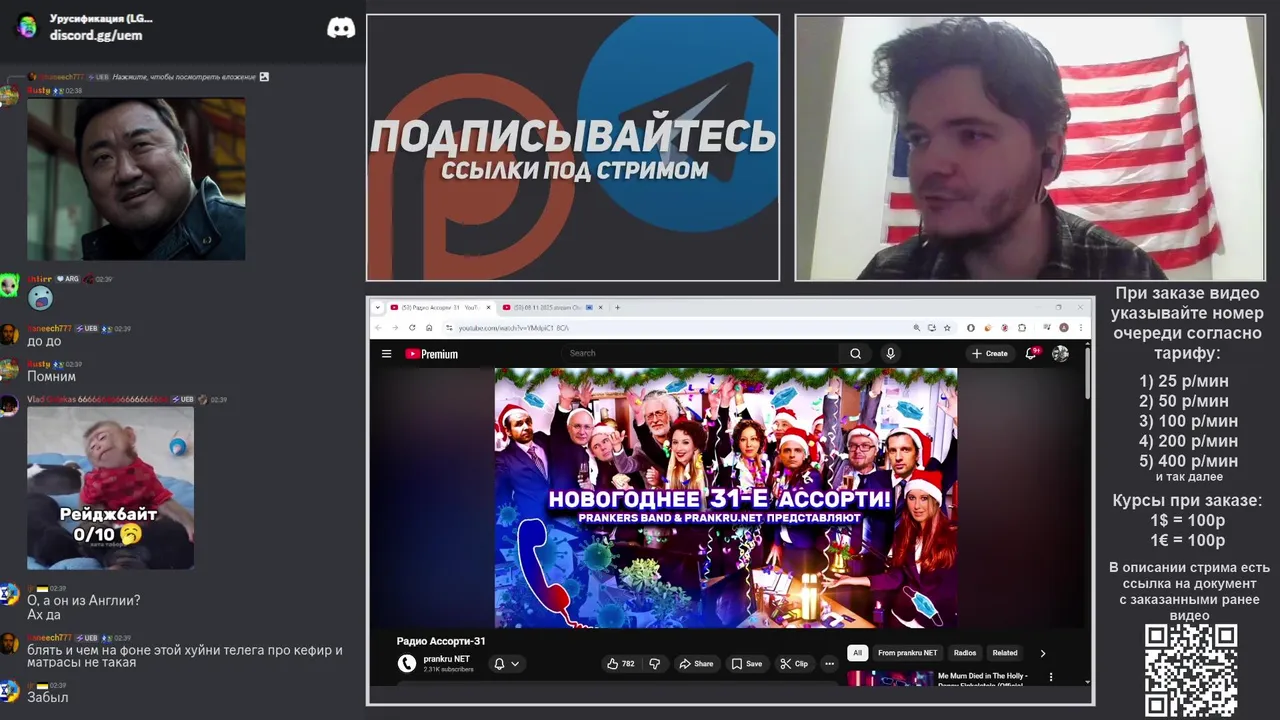Switch to the second stream browser tab

point(551,307)
